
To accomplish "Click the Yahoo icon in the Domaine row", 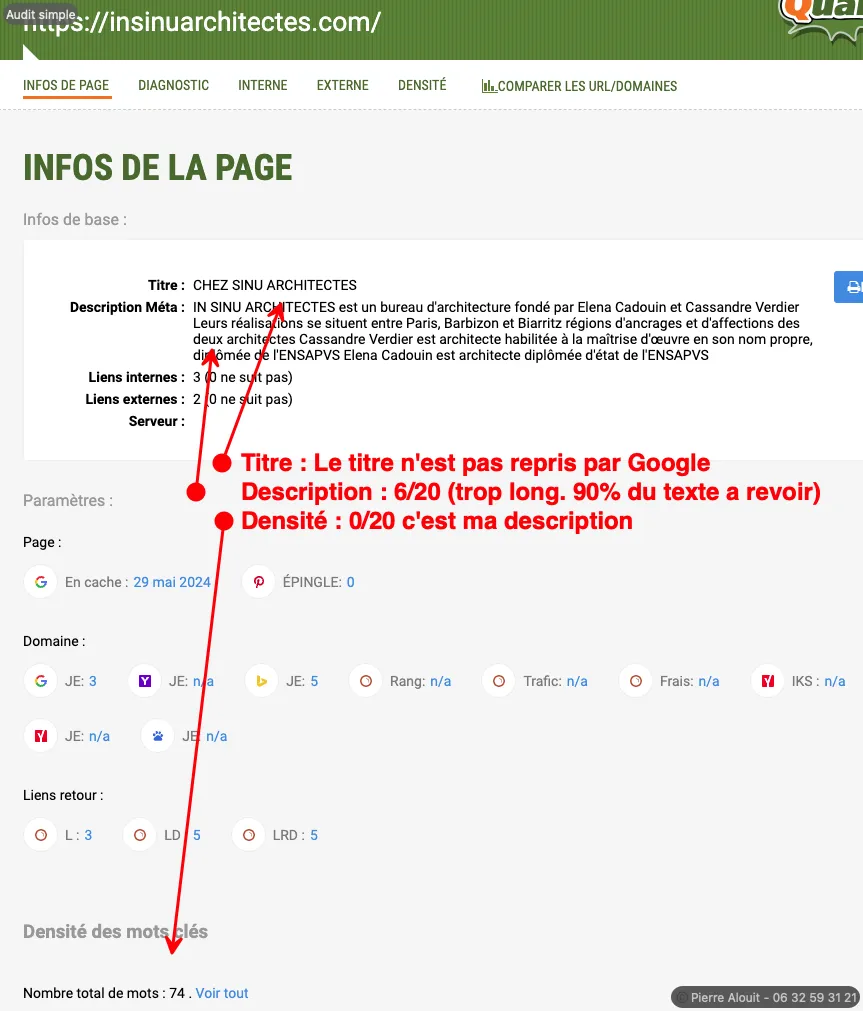I will (145, 681).
